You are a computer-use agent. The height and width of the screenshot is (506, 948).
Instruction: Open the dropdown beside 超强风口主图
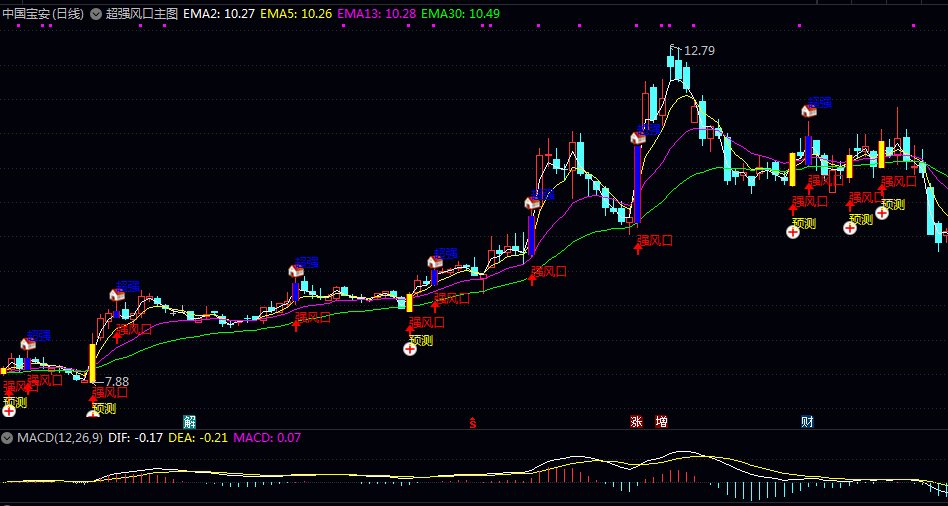(x=96, y=14)
